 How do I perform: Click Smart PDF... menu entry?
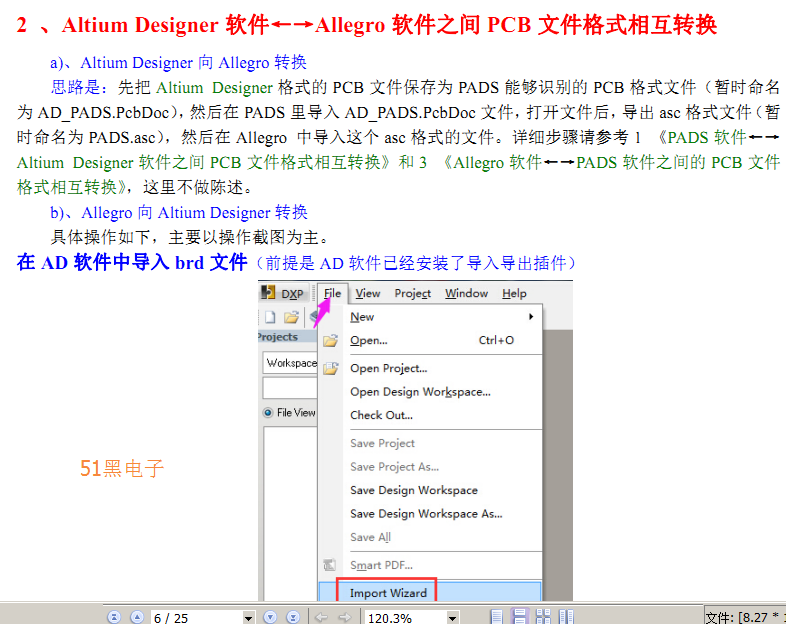[430, 565]
